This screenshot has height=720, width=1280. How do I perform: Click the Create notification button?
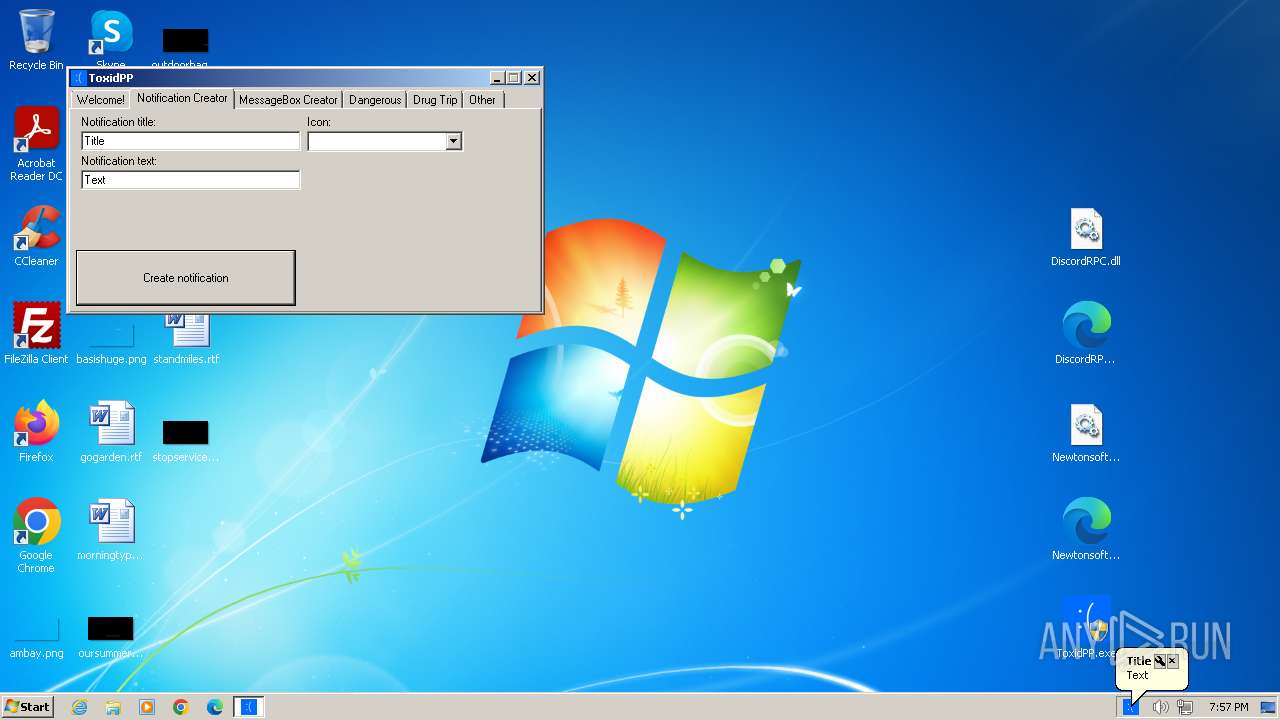pos(186,278)
